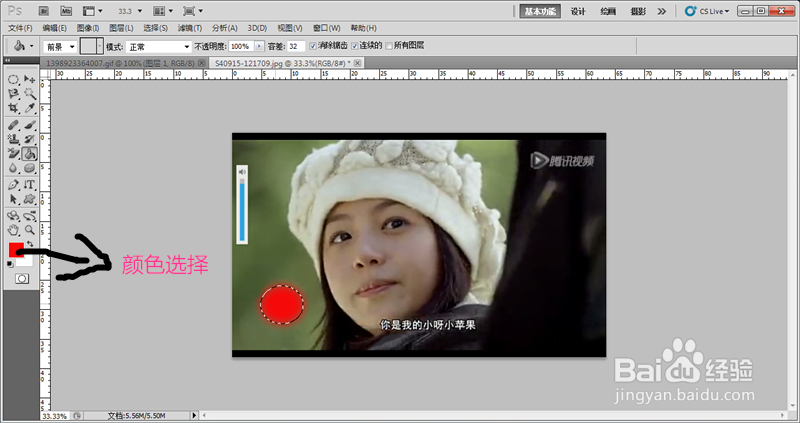Switch to 摄影 workspace
Viewport: 800px width, 423px height.
click(x=638, y=11)
